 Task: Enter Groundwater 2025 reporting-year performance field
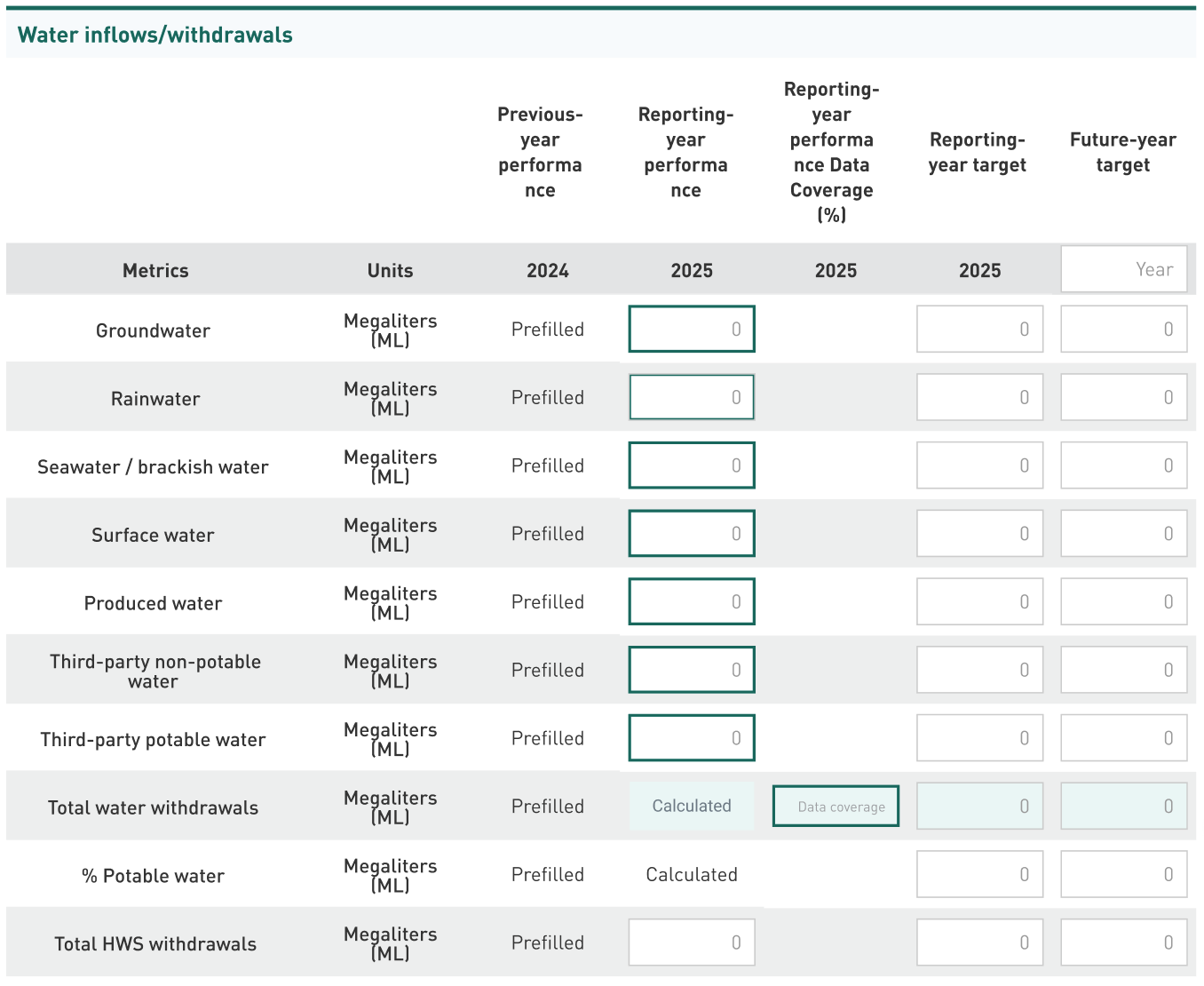[692, 329]
